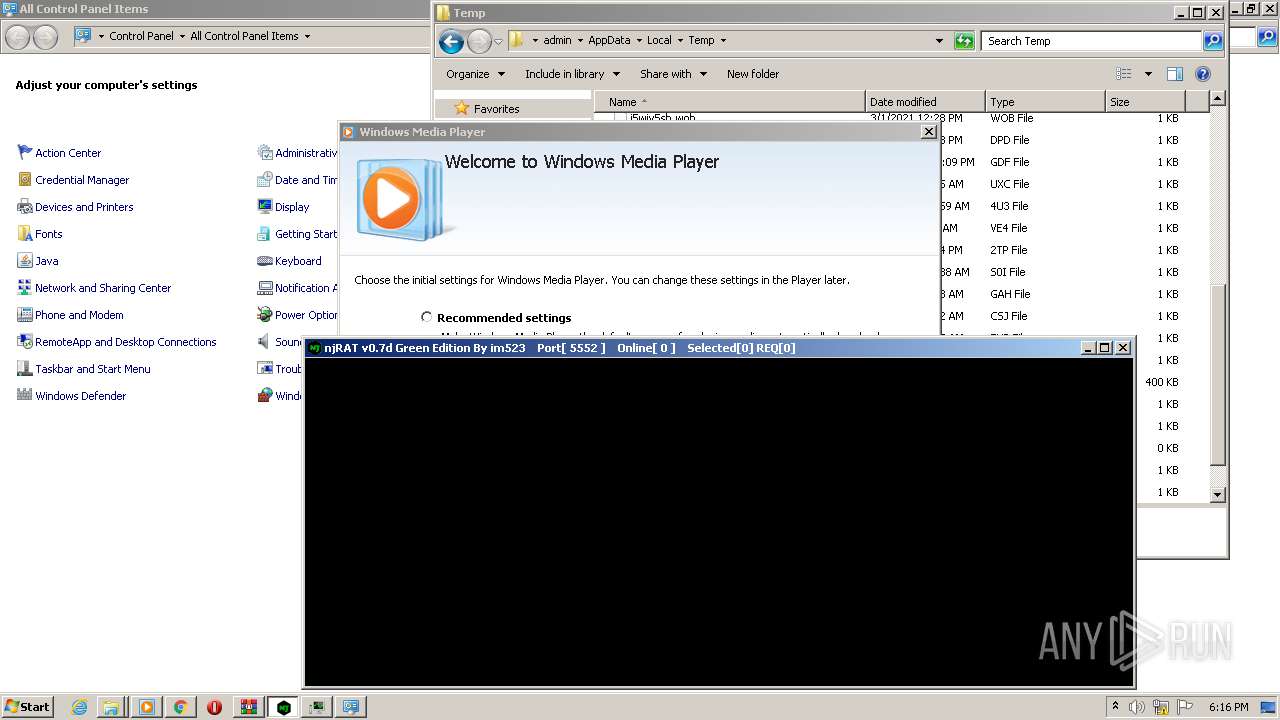Click the Action Center flag tray icon
Screen dimensions: 1280x720
[x=1185, y=707]
